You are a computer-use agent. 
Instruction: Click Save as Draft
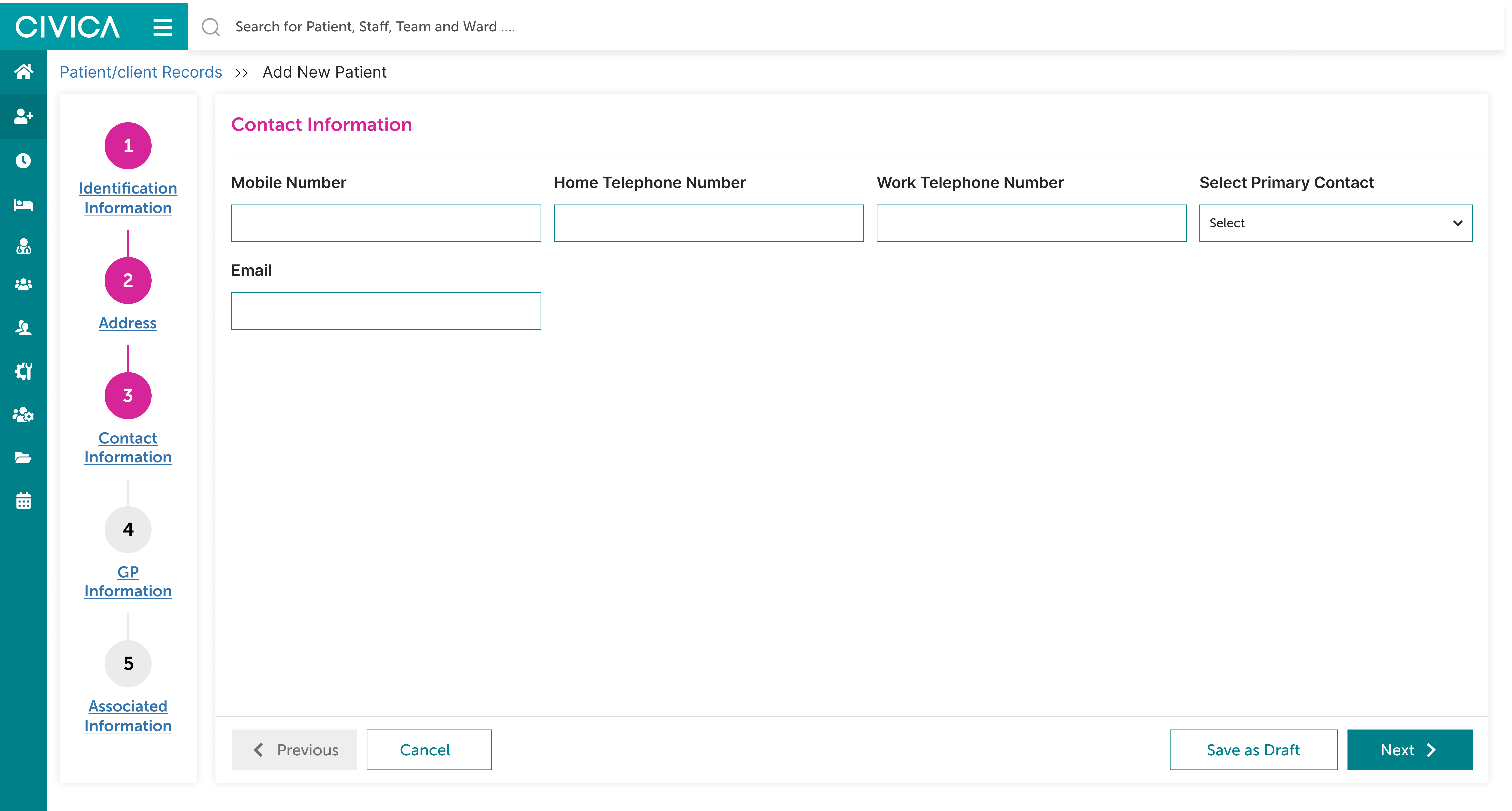[1254, 750]
